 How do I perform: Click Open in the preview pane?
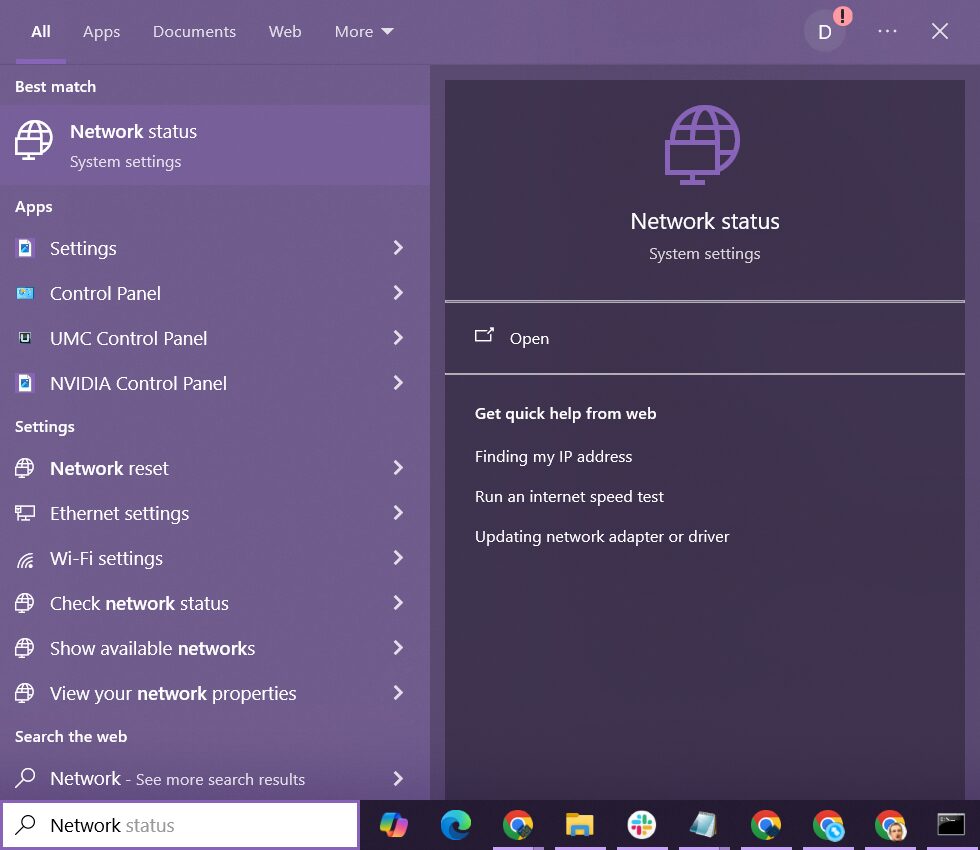pyautogui.click(x=529, y=338)
